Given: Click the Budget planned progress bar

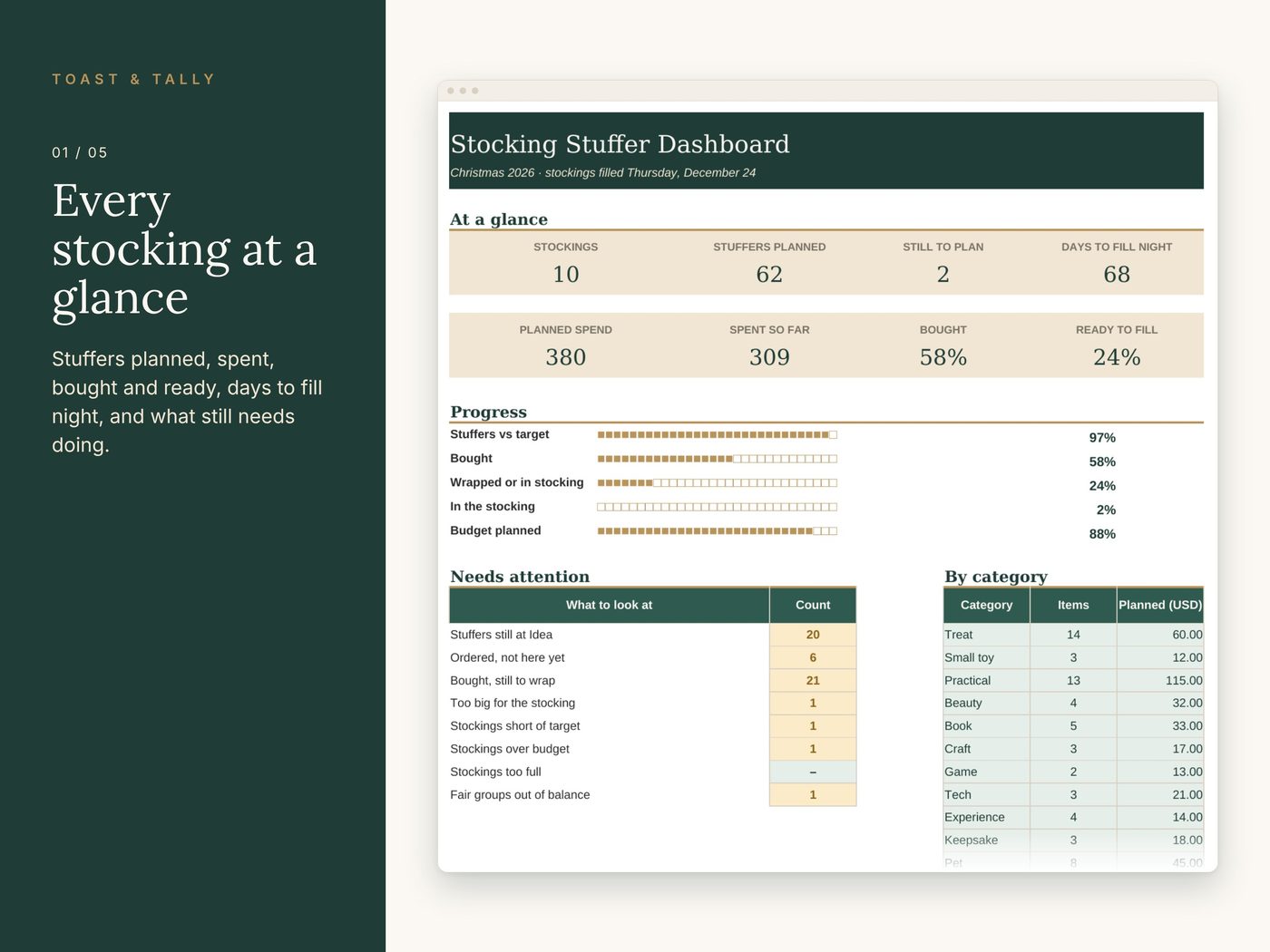Looking at the screenshot, I should coord(717,531).
